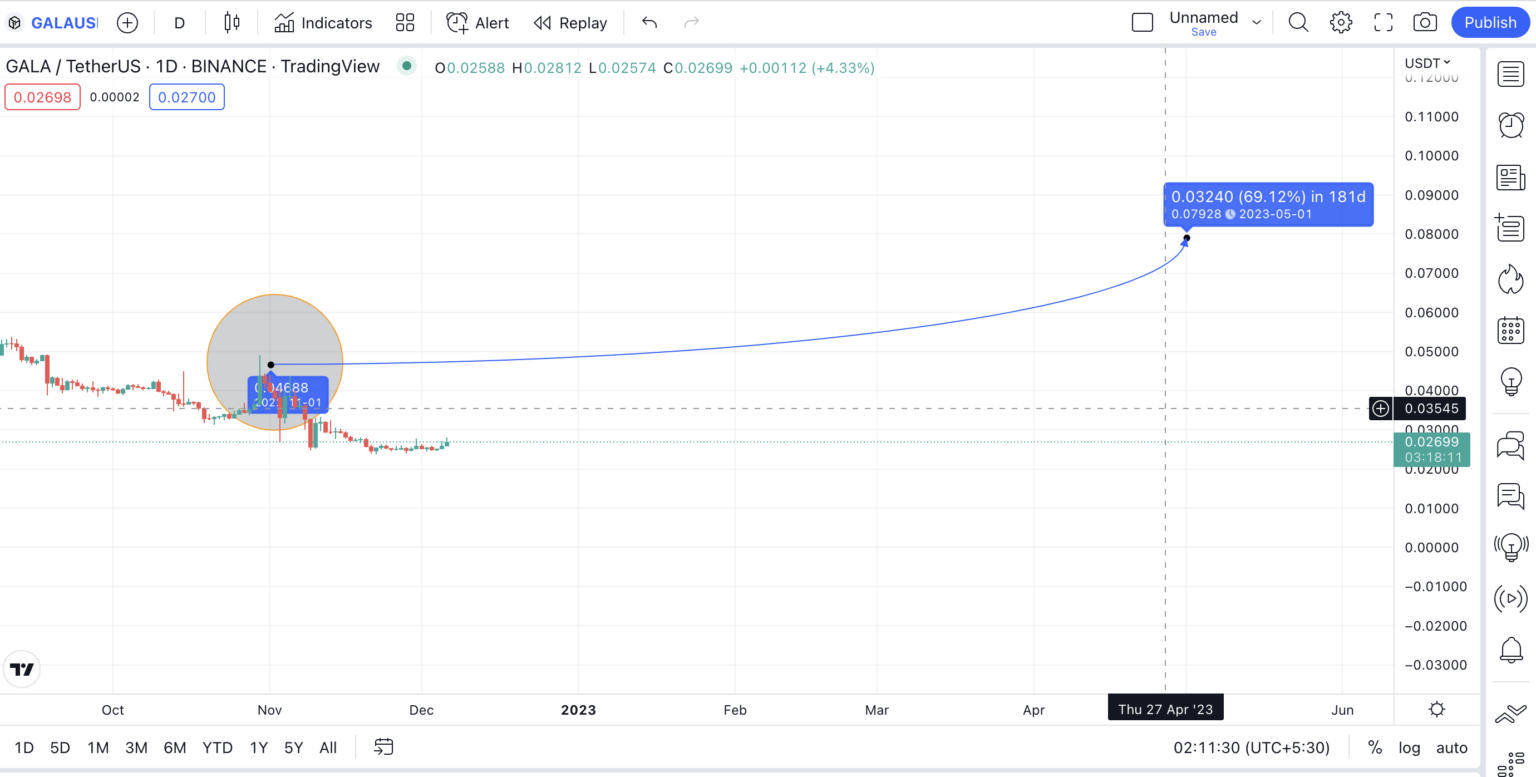The image size is (1536, 777).
Task: Click the 0.02700 blue buy price box
Action: click(x=187, y=97)
